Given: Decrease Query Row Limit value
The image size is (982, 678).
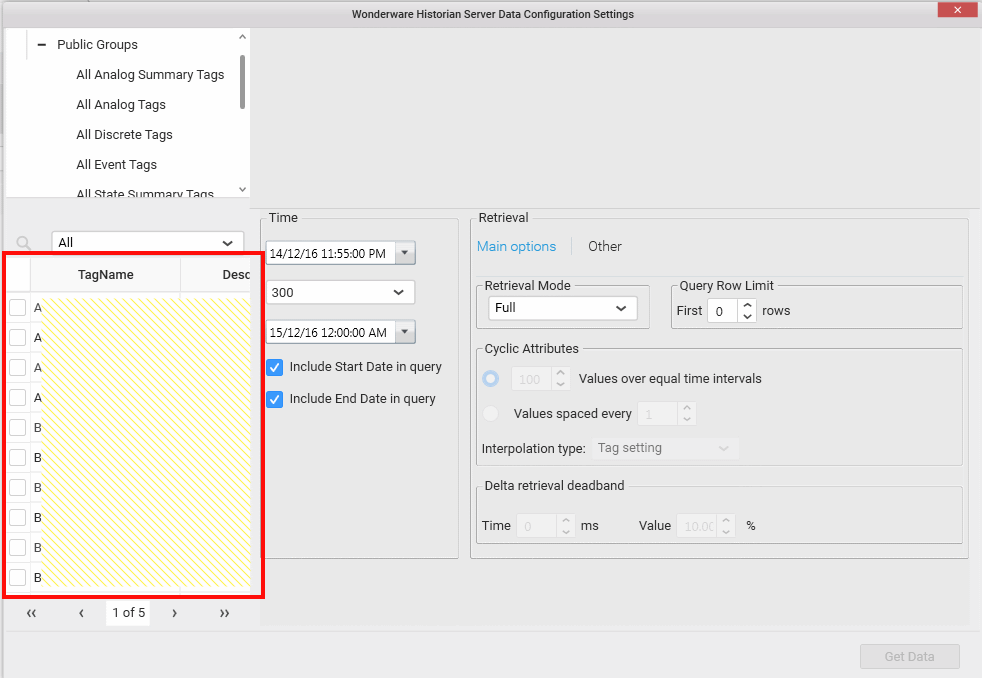Looking at the screenshot, I should pos(747,316).
